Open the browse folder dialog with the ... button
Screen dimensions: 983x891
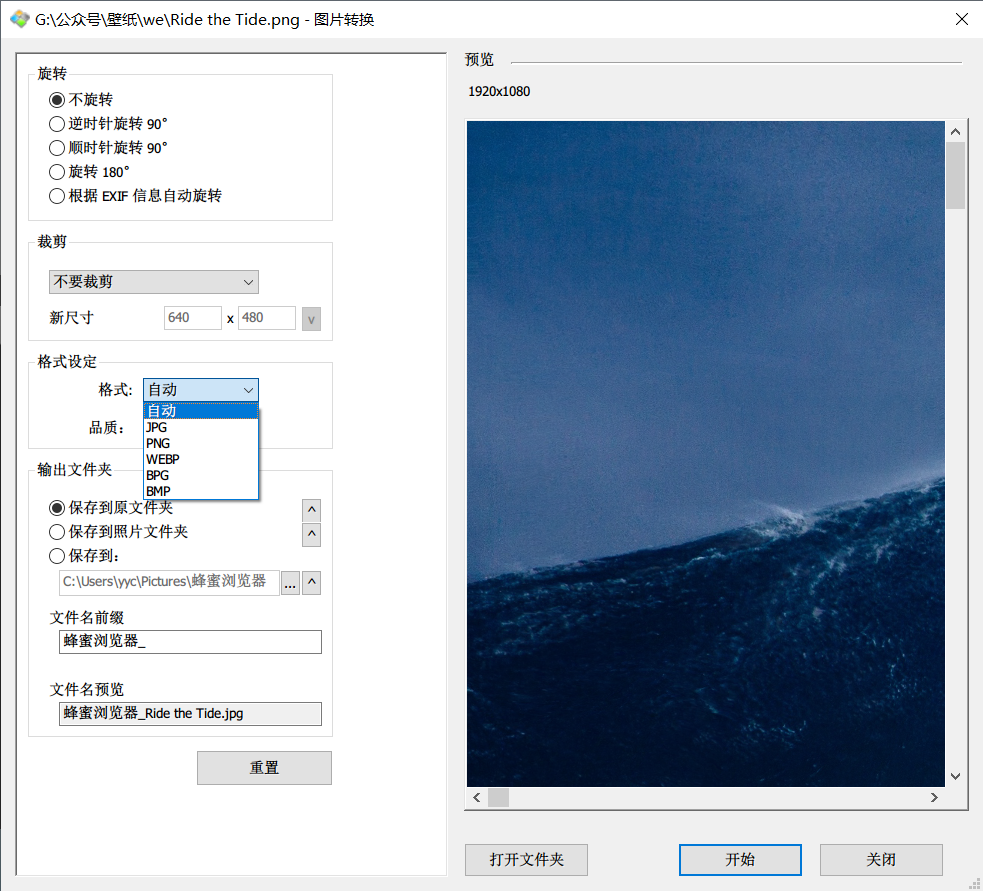290,583
